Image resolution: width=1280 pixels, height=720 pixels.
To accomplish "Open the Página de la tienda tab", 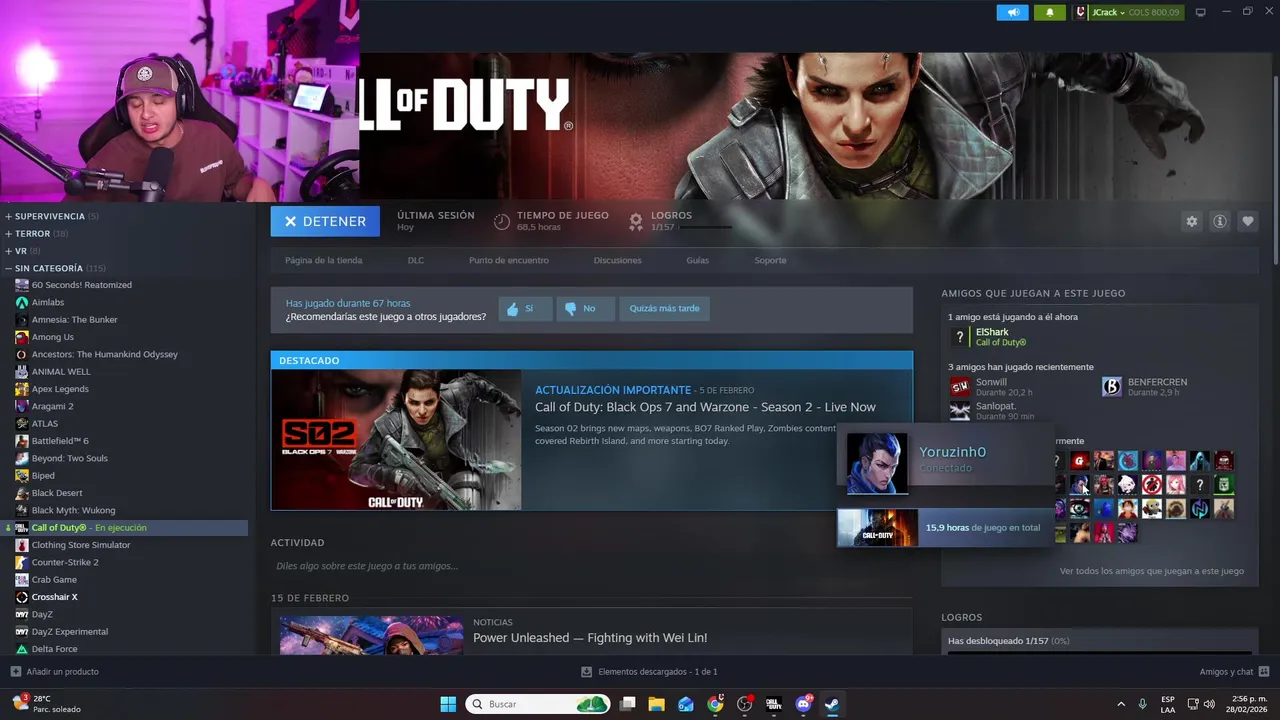I will coord(323,260).
